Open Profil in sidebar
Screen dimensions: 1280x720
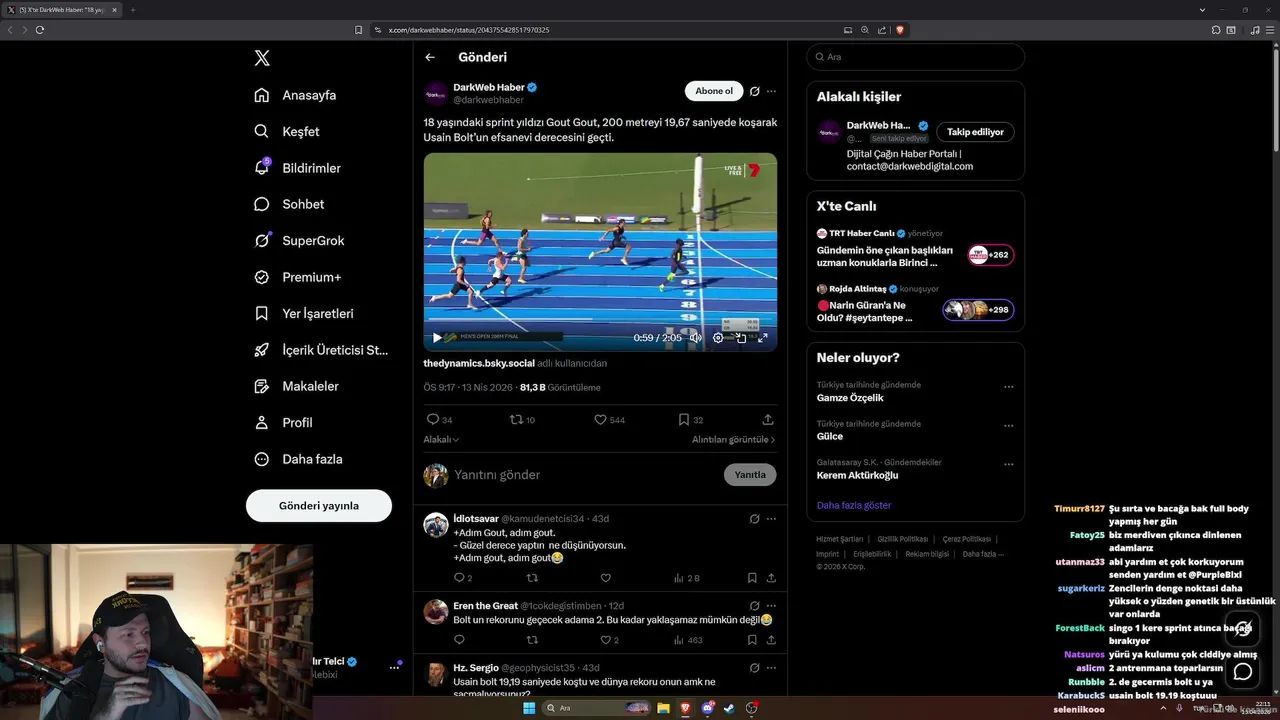point(283,422)
